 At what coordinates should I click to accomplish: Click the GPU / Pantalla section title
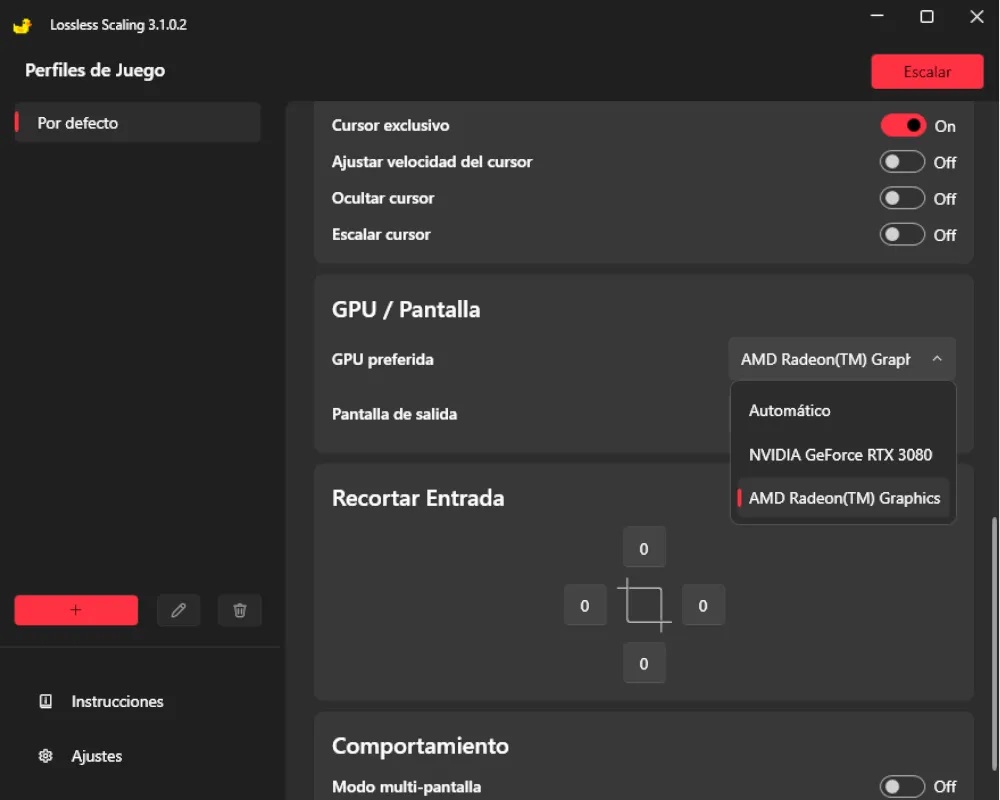[x=406, y=309]
